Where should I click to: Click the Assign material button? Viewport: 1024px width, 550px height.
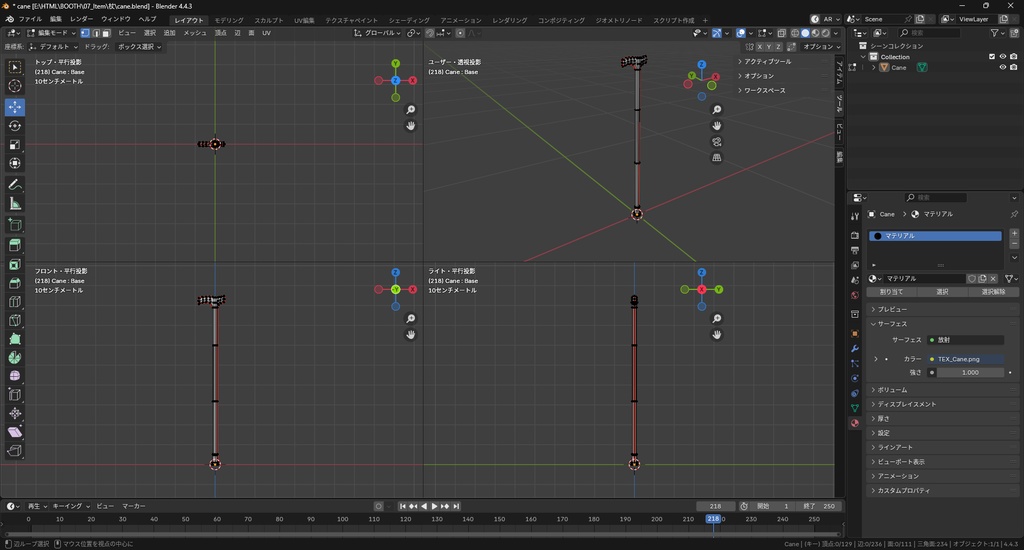(x=891, y=292)
